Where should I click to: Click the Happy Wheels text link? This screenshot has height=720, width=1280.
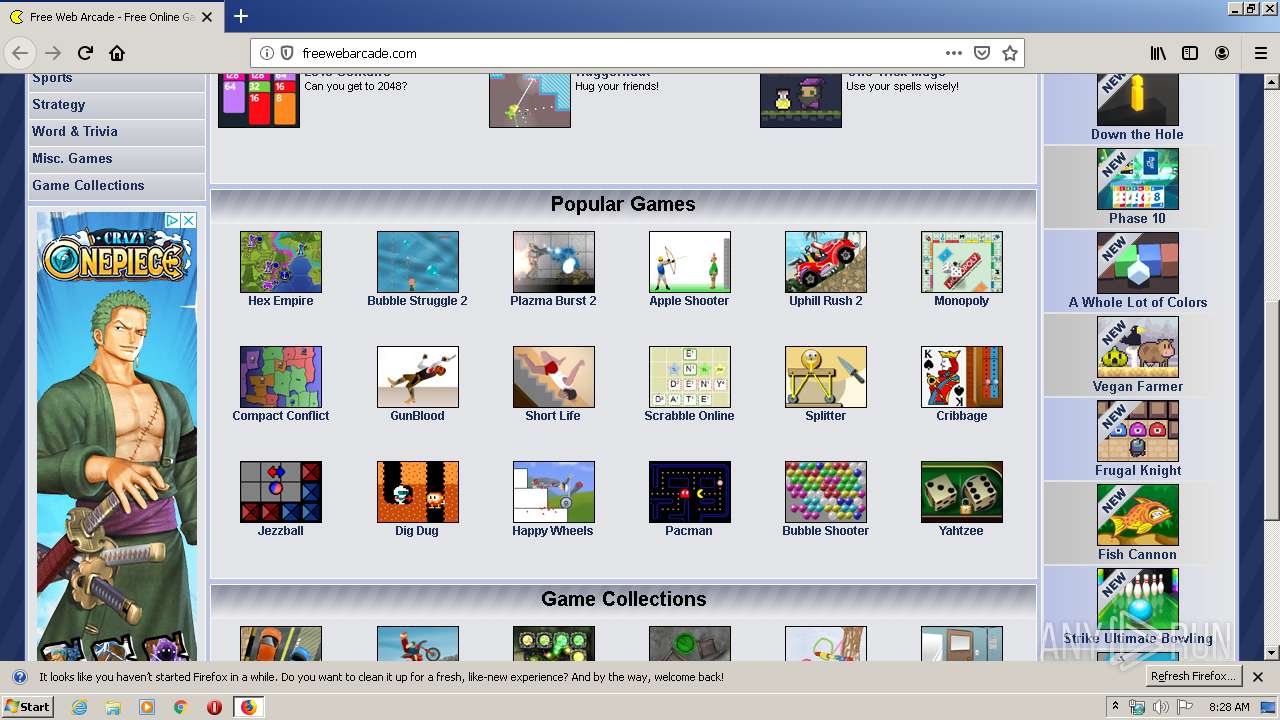pos(553,531)
